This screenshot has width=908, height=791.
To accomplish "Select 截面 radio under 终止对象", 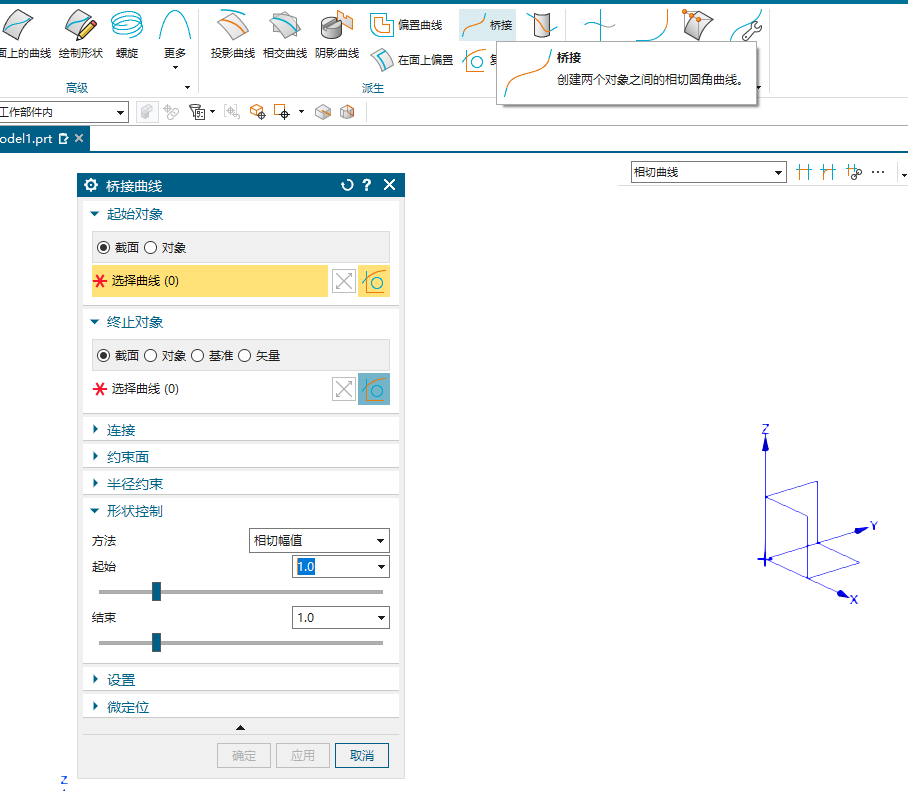I will [x=104, y=356].
